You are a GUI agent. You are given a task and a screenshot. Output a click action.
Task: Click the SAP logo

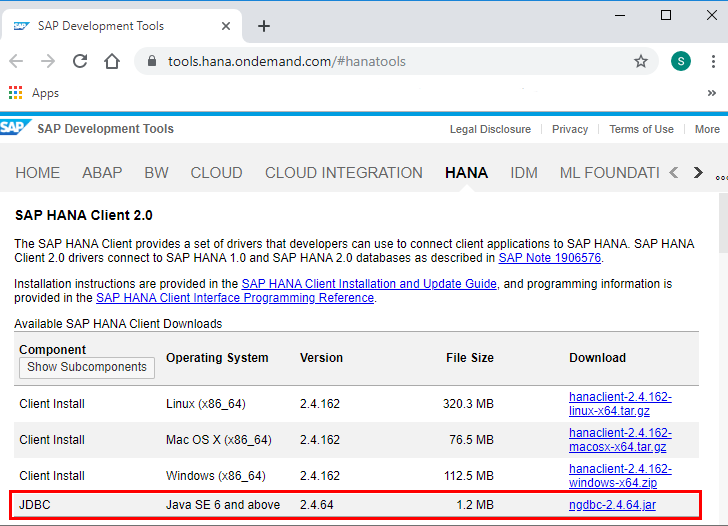click(x=14, y=128)
